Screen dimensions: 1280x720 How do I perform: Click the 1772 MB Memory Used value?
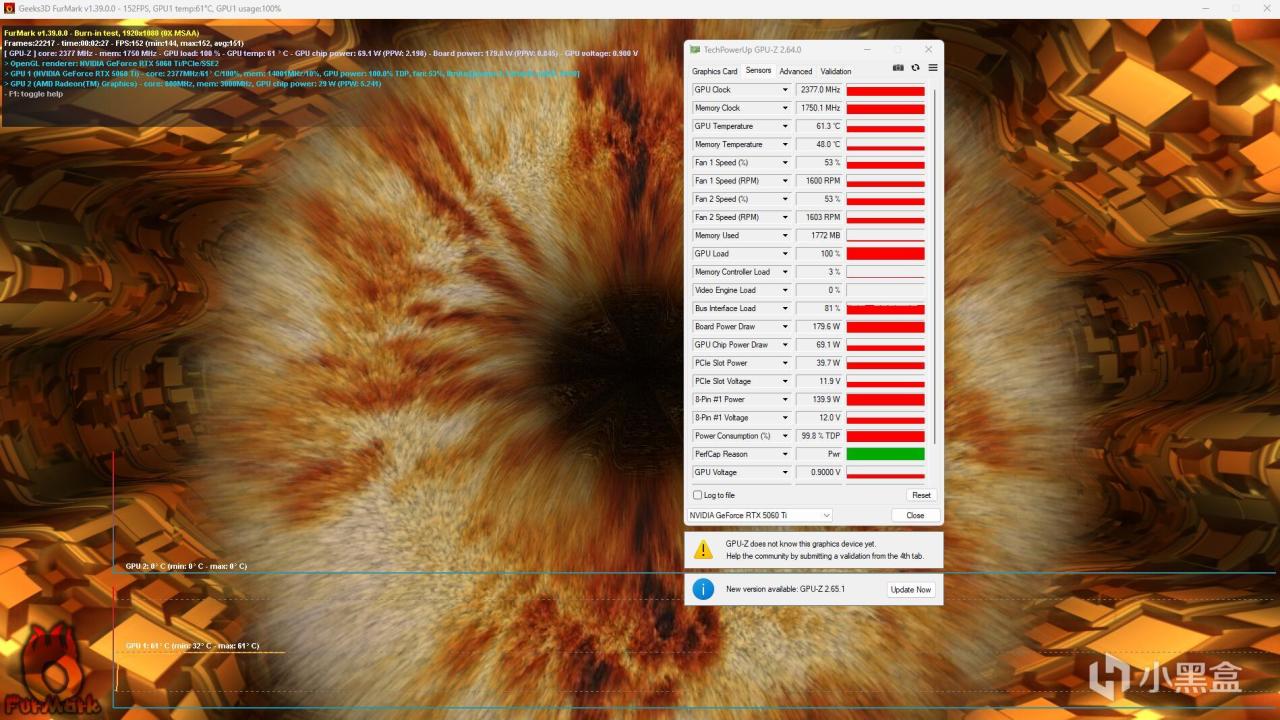[819, 236]
